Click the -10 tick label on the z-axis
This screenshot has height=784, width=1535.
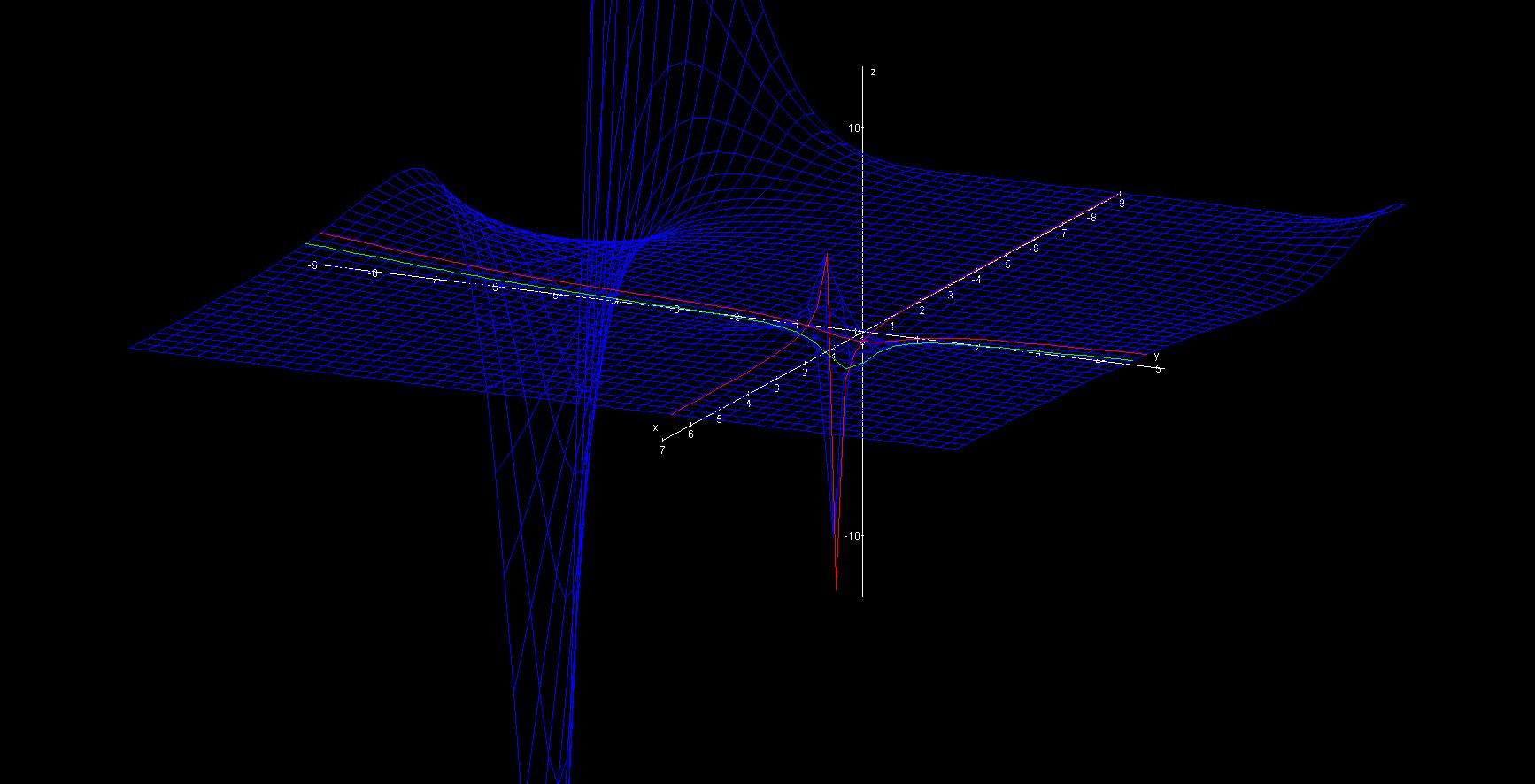(x=852, y=536)
